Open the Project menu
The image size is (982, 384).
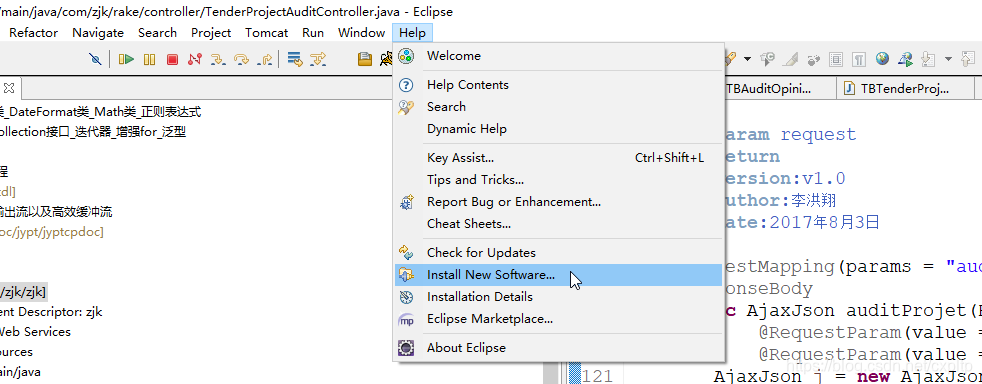point(211,33)
